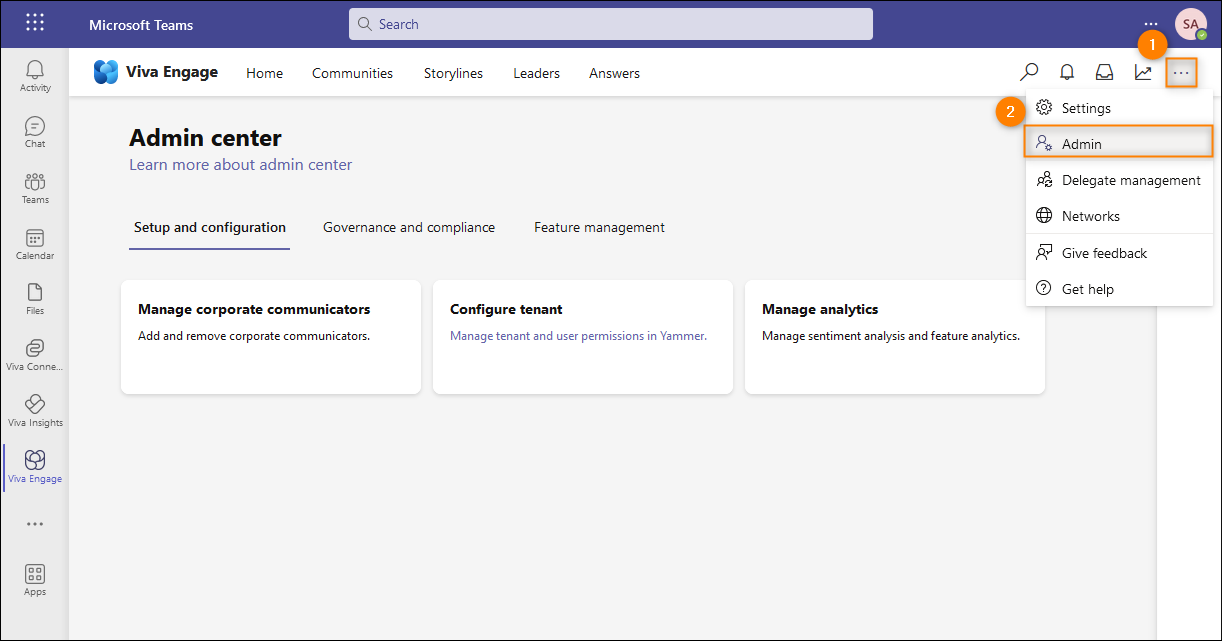The image size is (1222, 641).
Task: Go to the Communities tab
Action: [352, 73]
